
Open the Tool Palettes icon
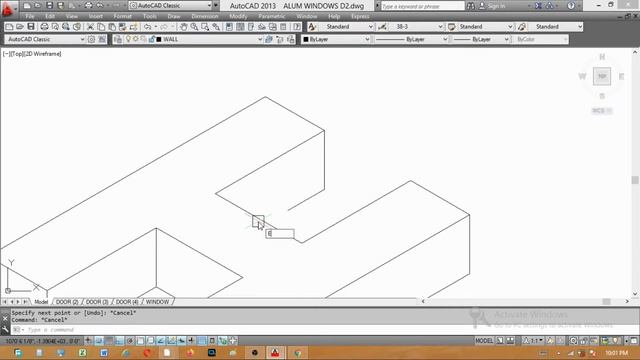(x=251, y=27)
